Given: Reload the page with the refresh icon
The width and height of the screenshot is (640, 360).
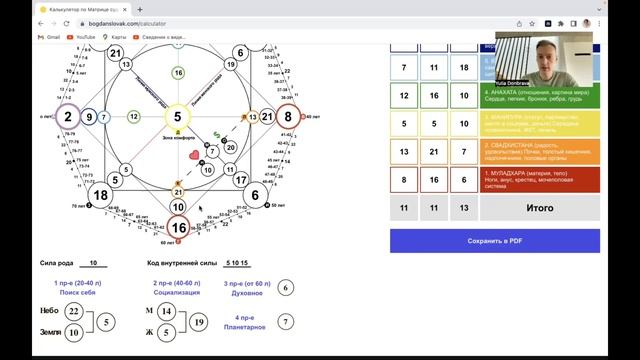Looking at the screenshot, I should click(x=67, y=24).
